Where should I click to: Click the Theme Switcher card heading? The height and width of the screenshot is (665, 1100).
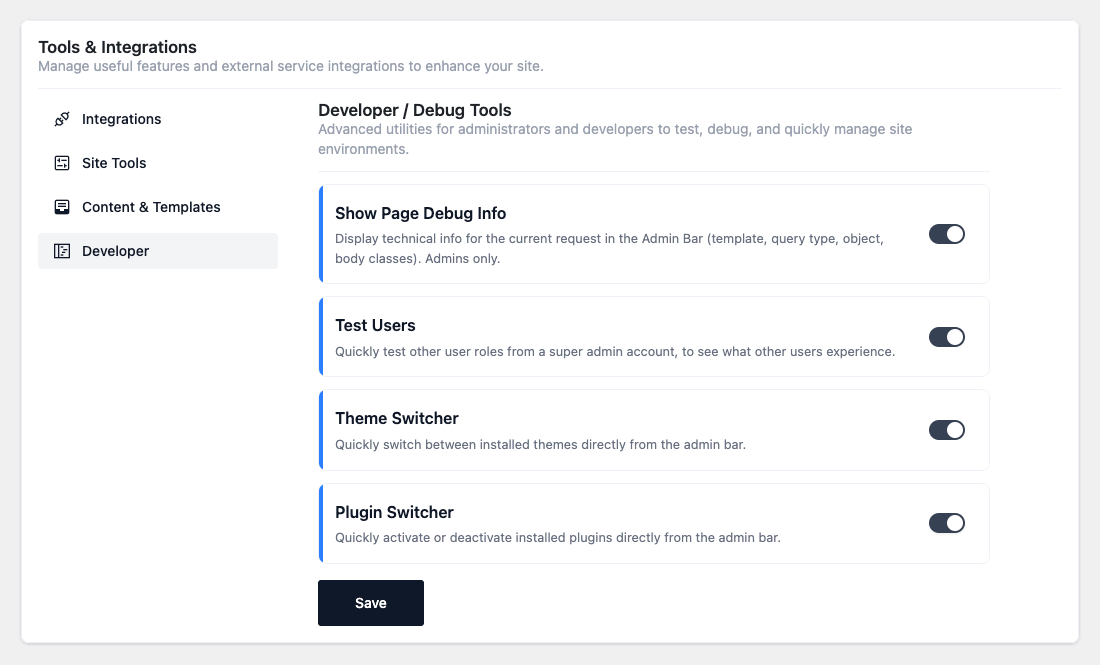click(x=397, y=418)
